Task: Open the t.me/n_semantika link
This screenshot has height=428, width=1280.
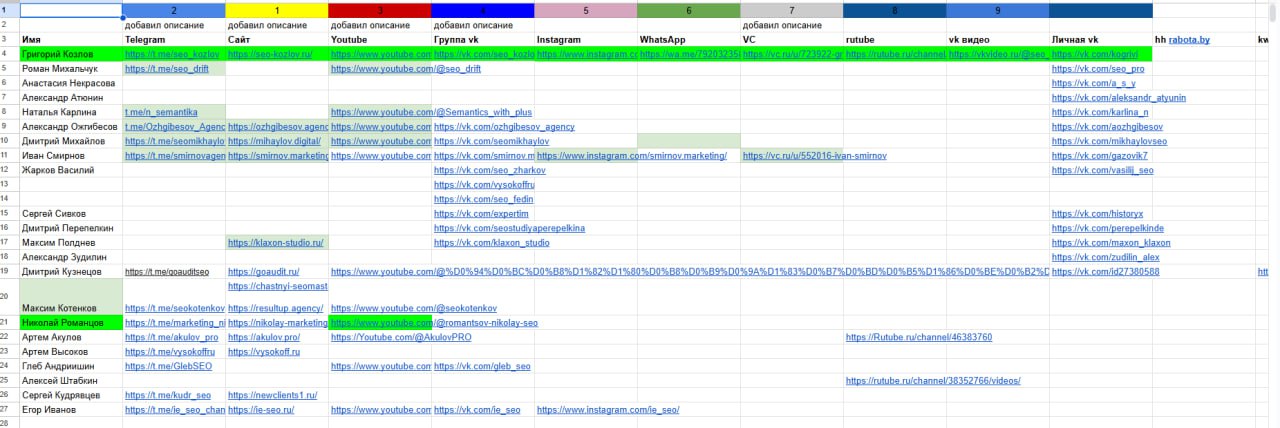Action: [161, 112]
